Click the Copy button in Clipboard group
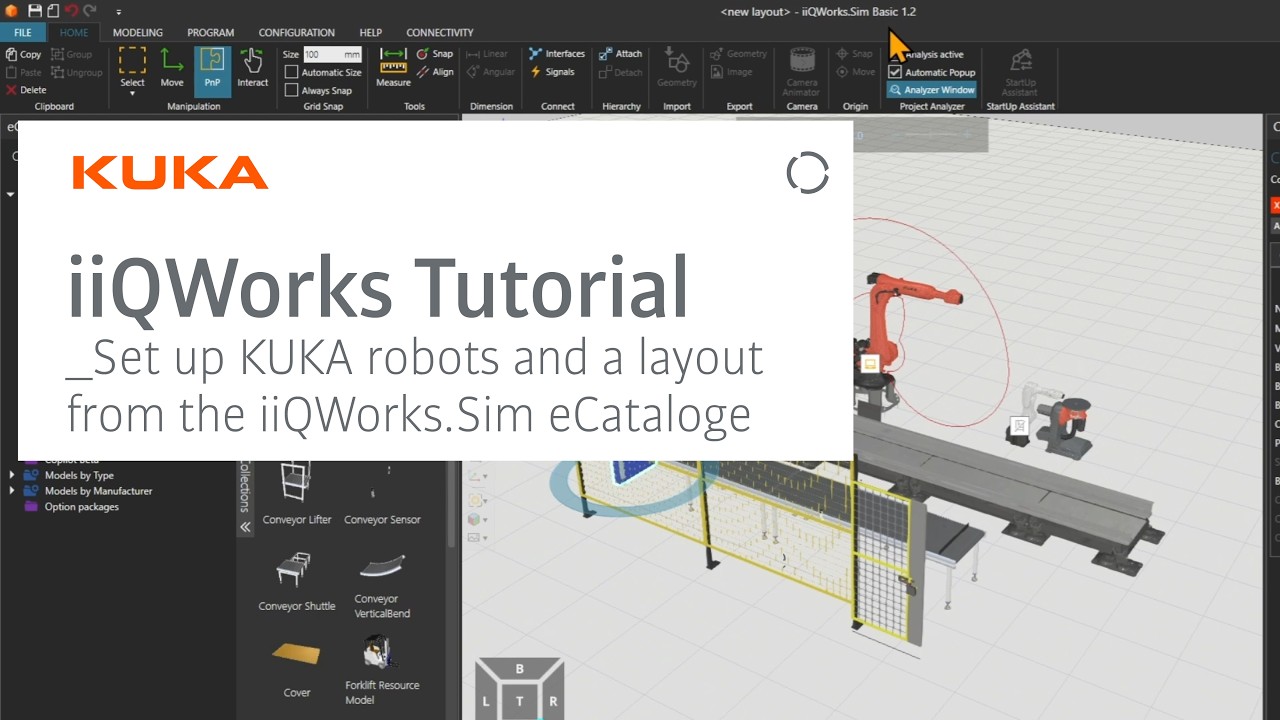Screen dimensions: 1280x720 point(23,54)
